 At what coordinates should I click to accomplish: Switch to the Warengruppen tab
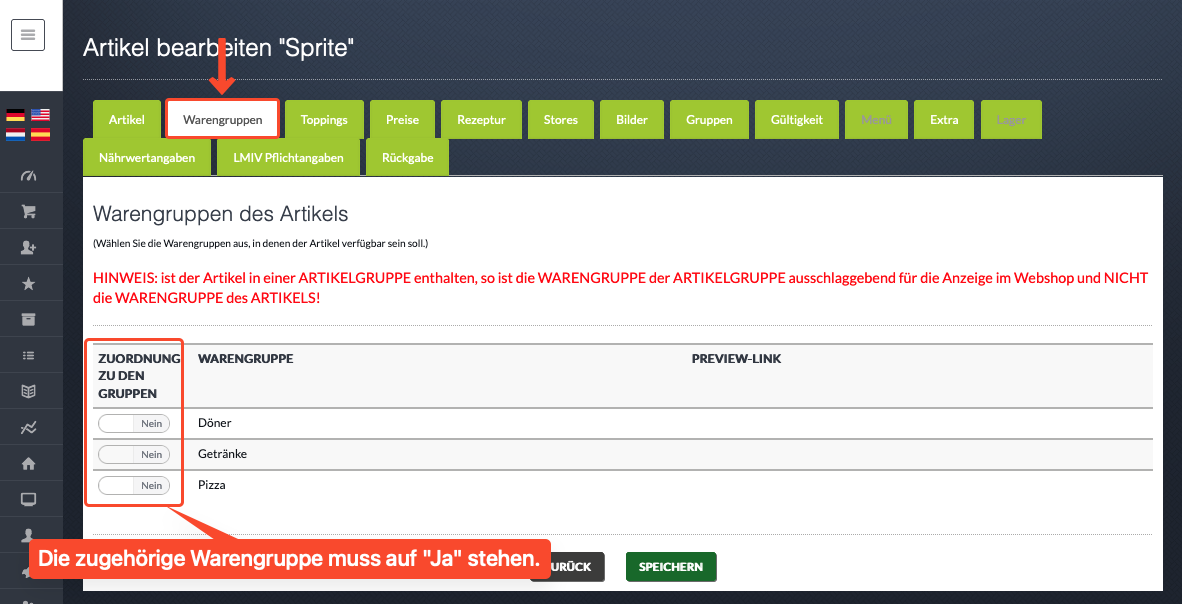[x=222, y=119]
